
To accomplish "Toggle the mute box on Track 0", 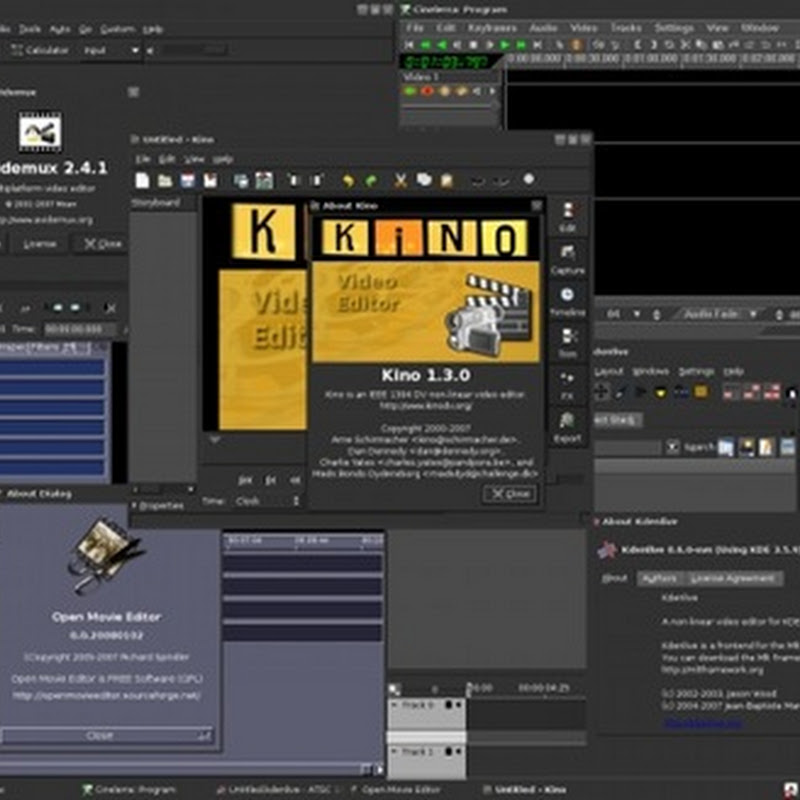I will click(448, 706).
